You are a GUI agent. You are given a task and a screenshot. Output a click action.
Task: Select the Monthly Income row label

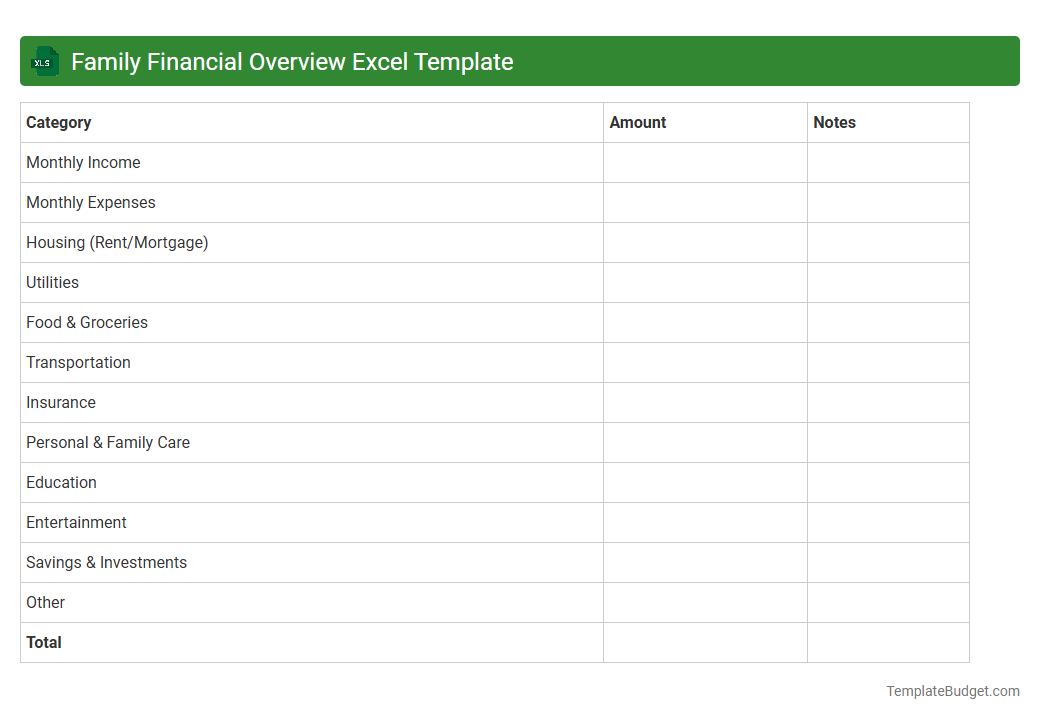pos(83,162)
